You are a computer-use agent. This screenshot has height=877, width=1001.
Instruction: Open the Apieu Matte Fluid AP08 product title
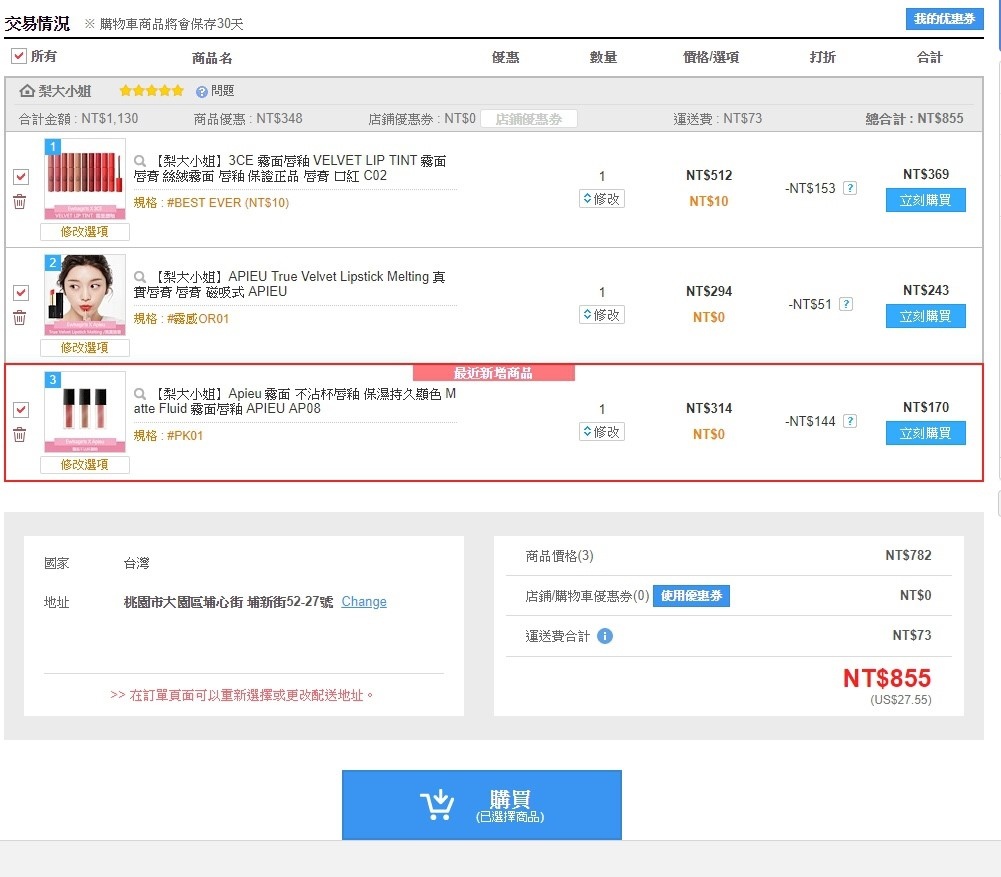click(295, 401)
